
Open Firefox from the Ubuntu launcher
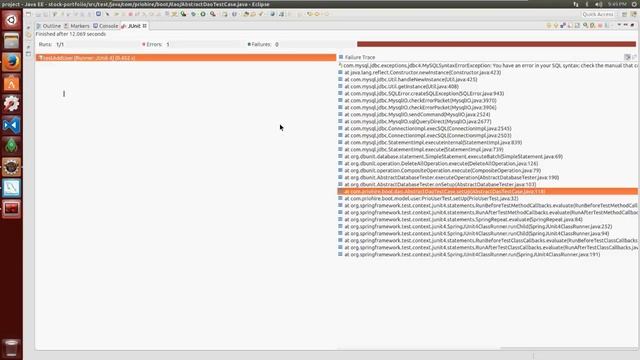point(11,62)
